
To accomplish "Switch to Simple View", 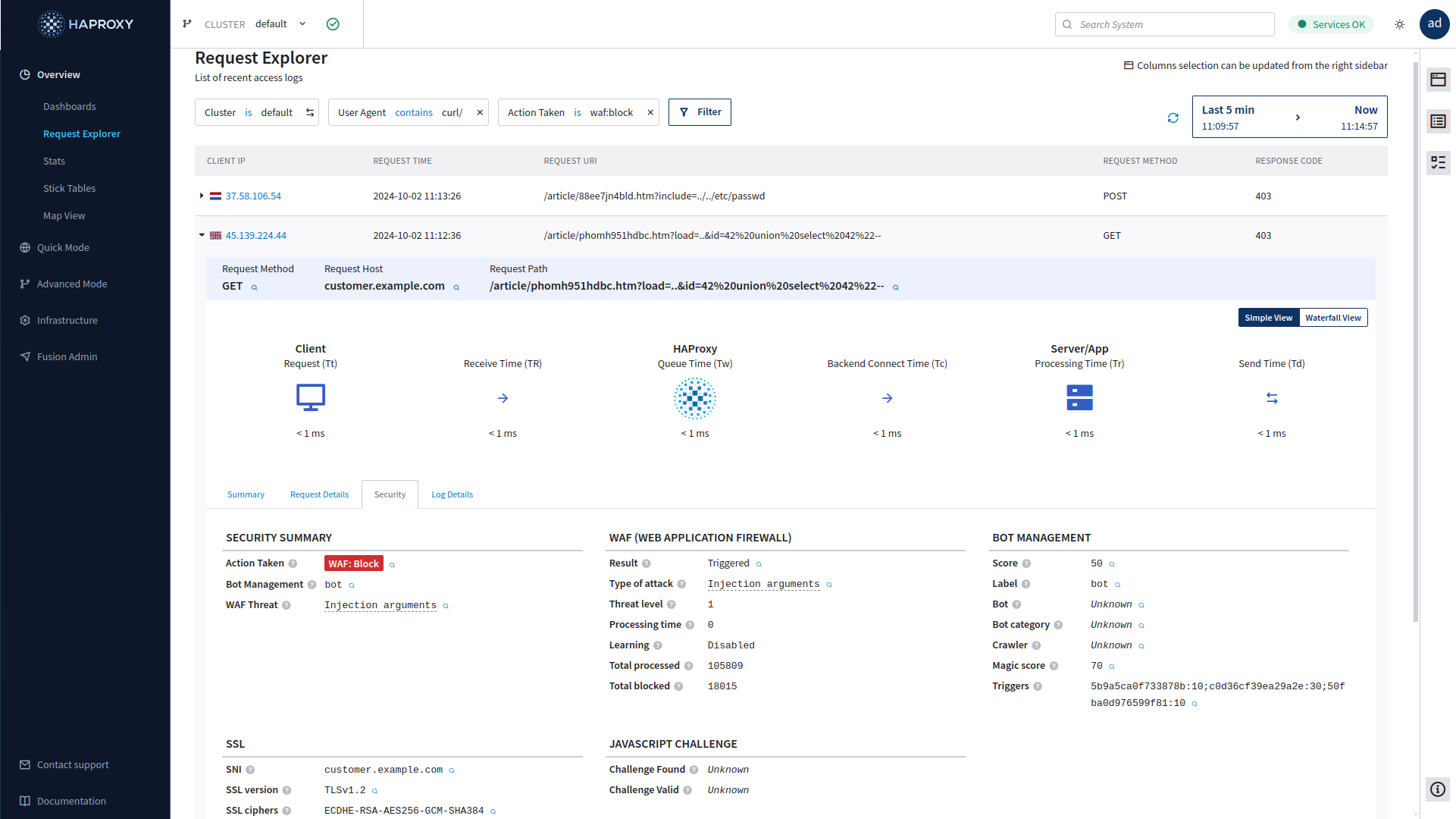I will 1269,318.
